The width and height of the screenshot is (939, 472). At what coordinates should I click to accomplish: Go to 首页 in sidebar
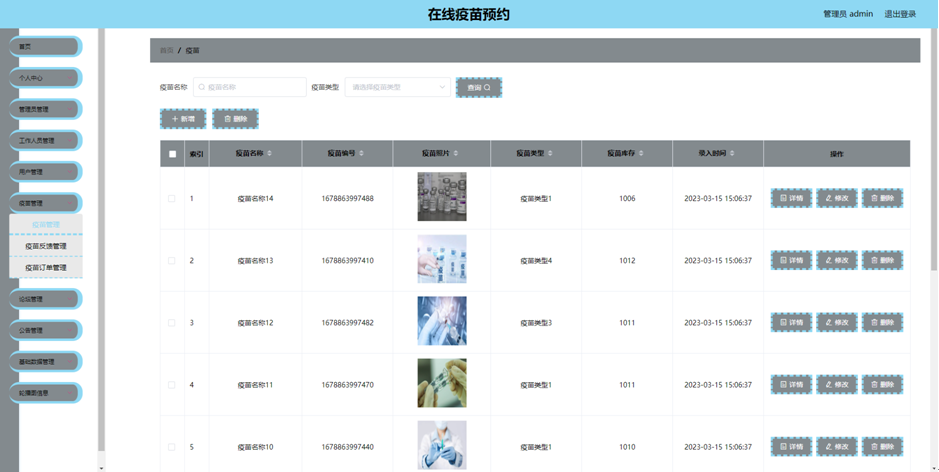(x=46, y=46)
